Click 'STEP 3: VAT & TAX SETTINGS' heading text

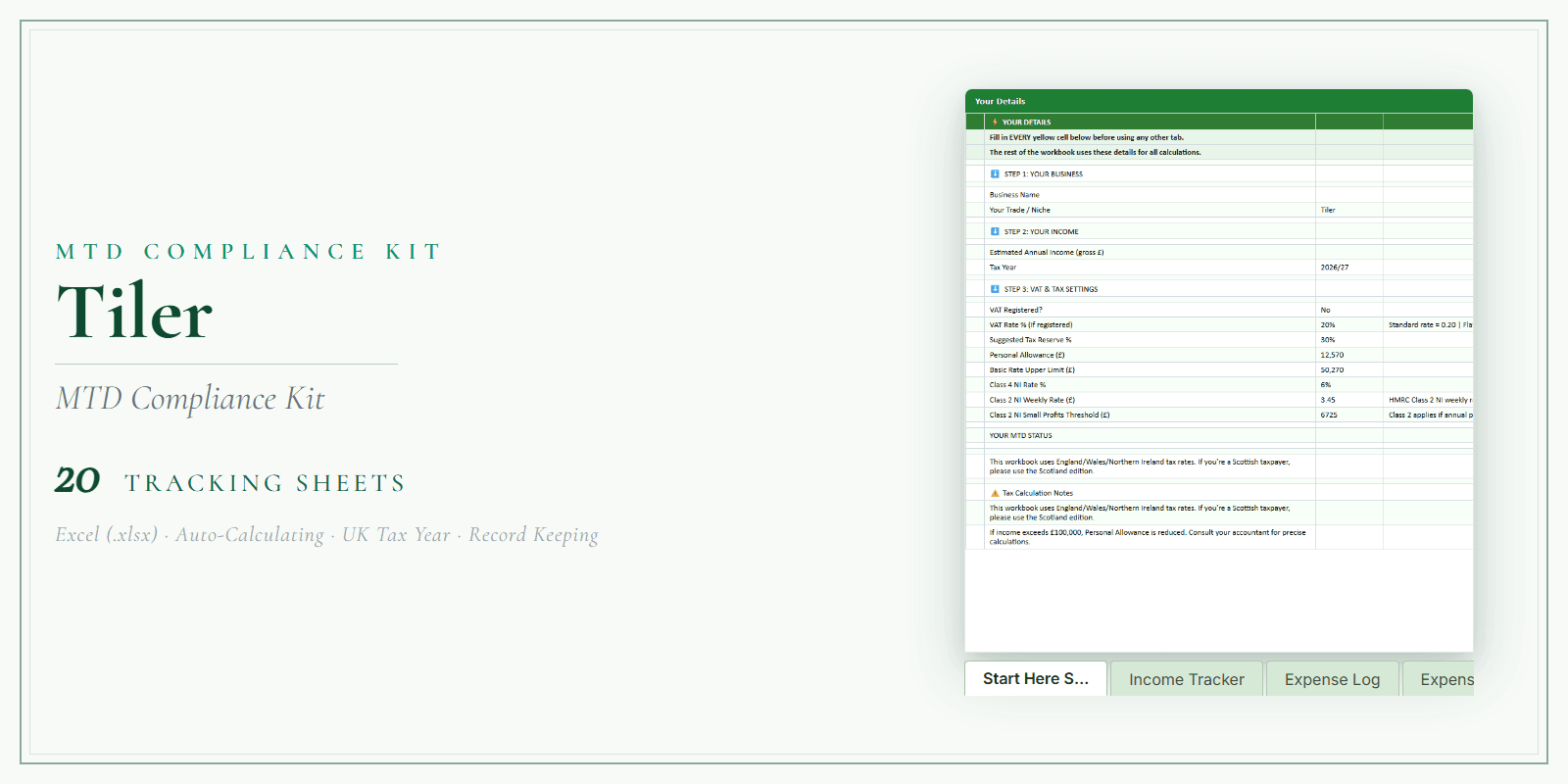point(1051,289)
